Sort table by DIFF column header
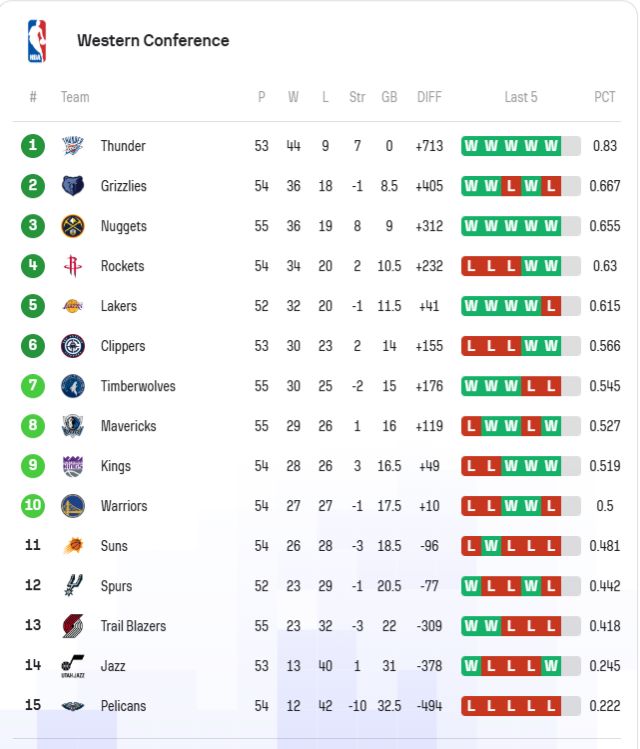640x749 pixels. pos(429,97)
